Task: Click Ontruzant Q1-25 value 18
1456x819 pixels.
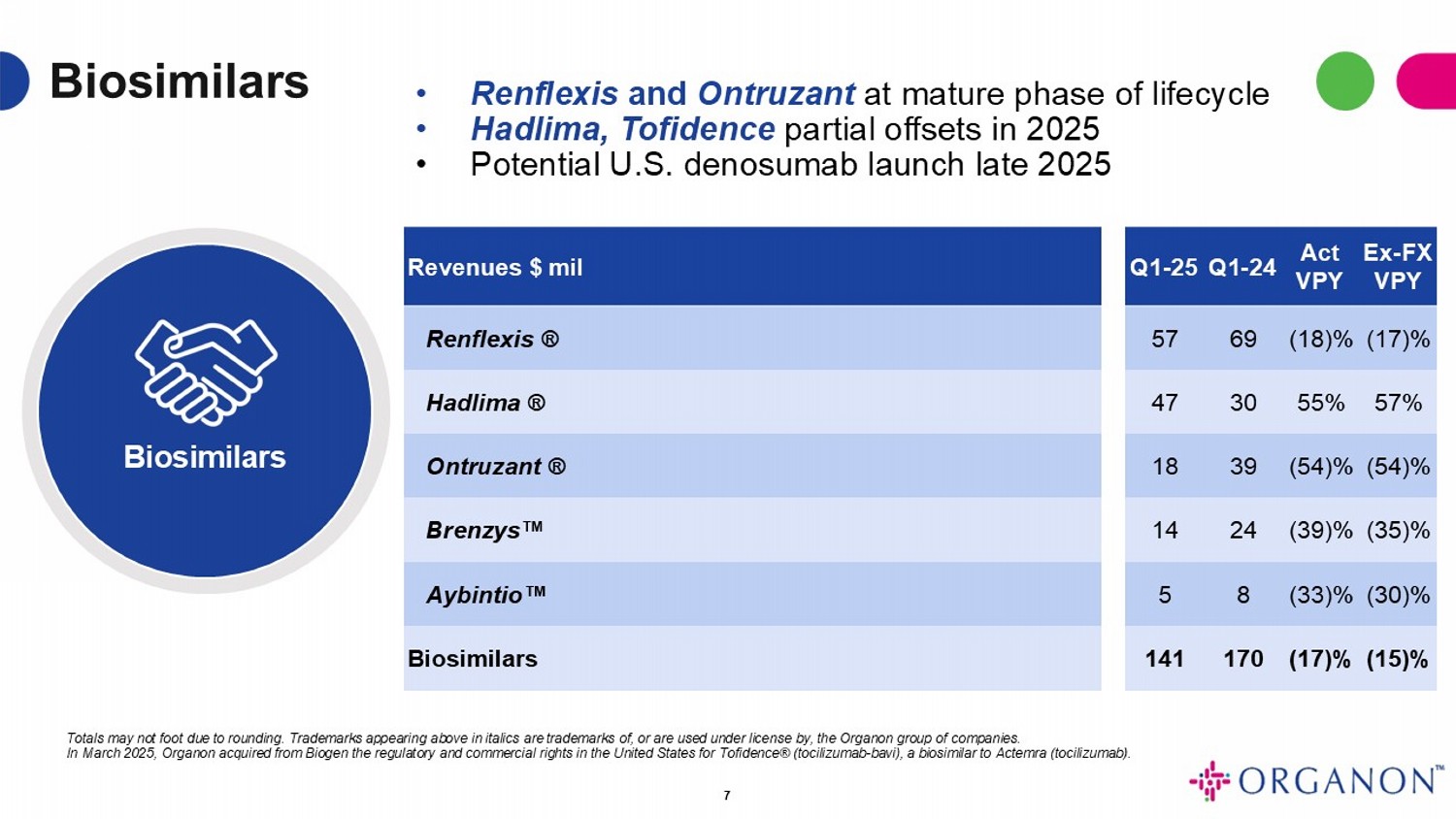Action: pos(1165,467)
